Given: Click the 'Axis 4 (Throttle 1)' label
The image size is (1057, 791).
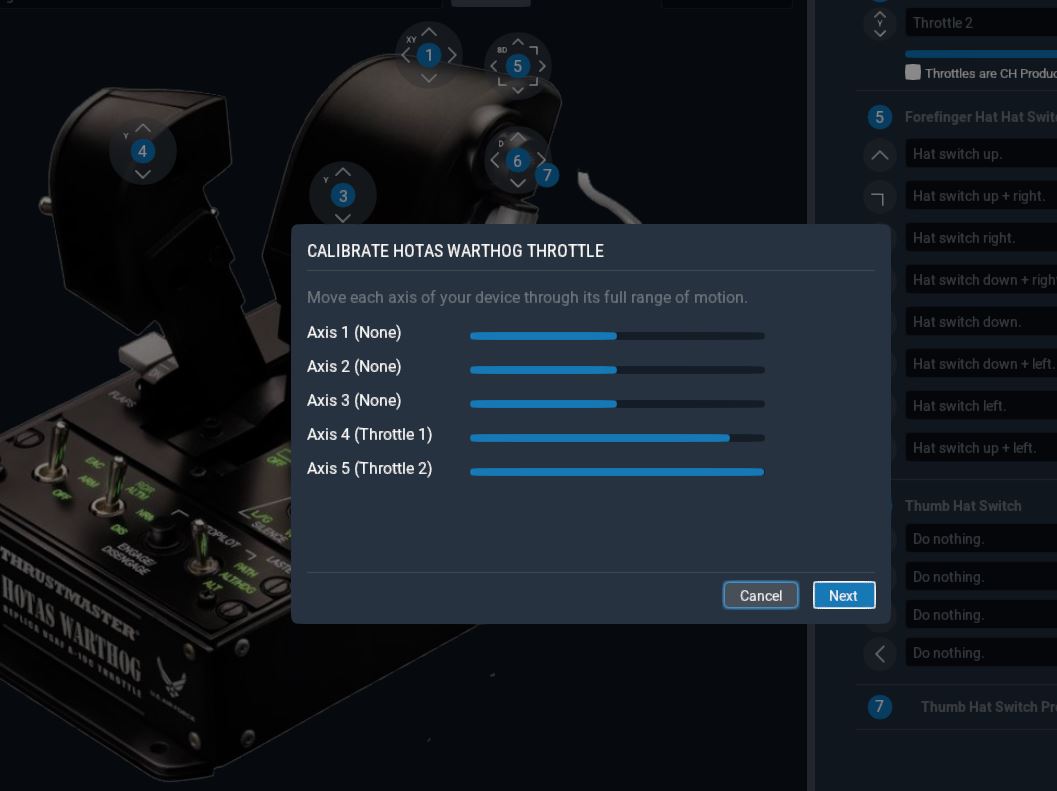Looking at the screenshot, I should pyautogui.click(x=369, y=434).
